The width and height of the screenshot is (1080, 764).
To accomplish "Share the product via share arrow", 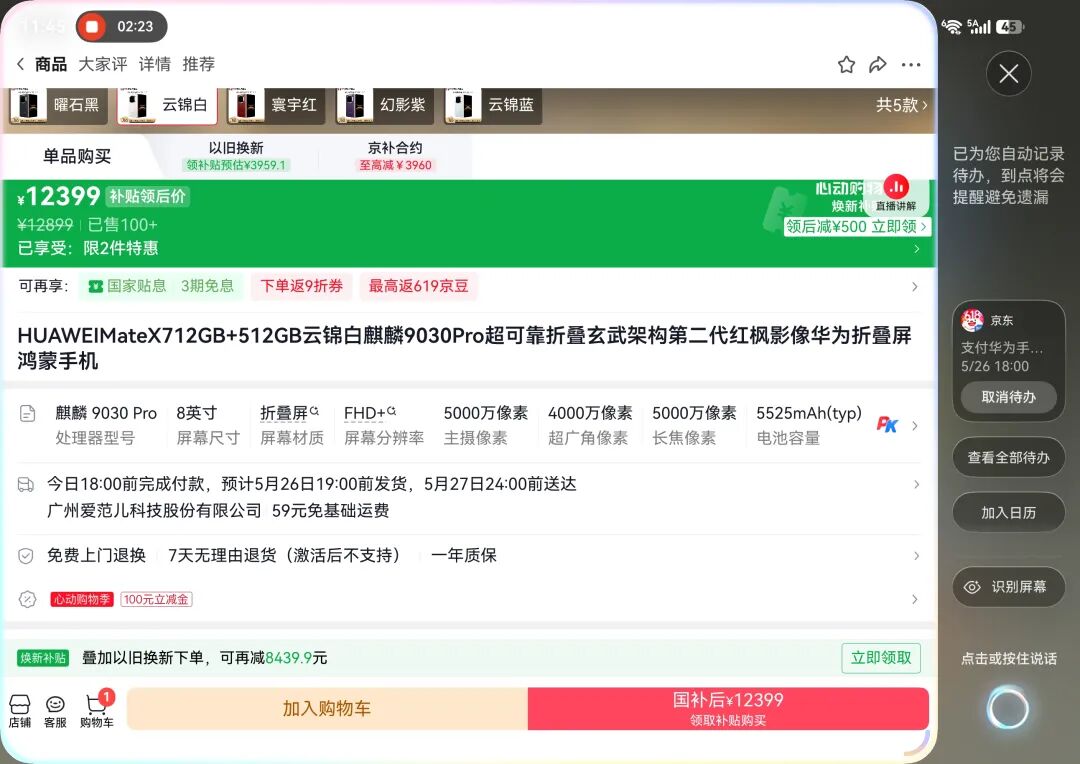I will (878, 65).
